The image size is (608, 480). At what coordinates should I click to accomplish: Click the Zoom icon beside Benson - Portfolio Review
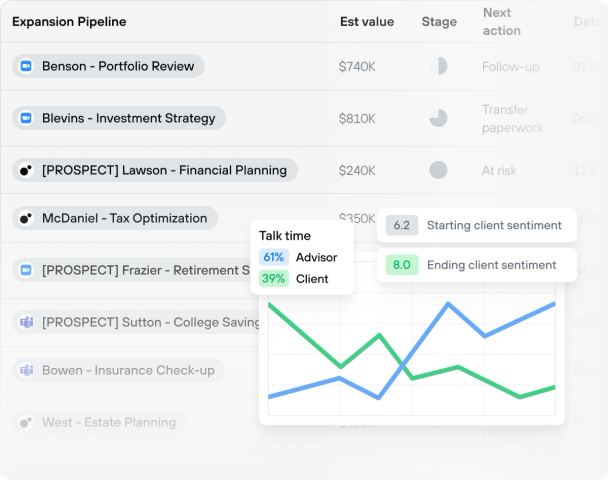point(27,67)
